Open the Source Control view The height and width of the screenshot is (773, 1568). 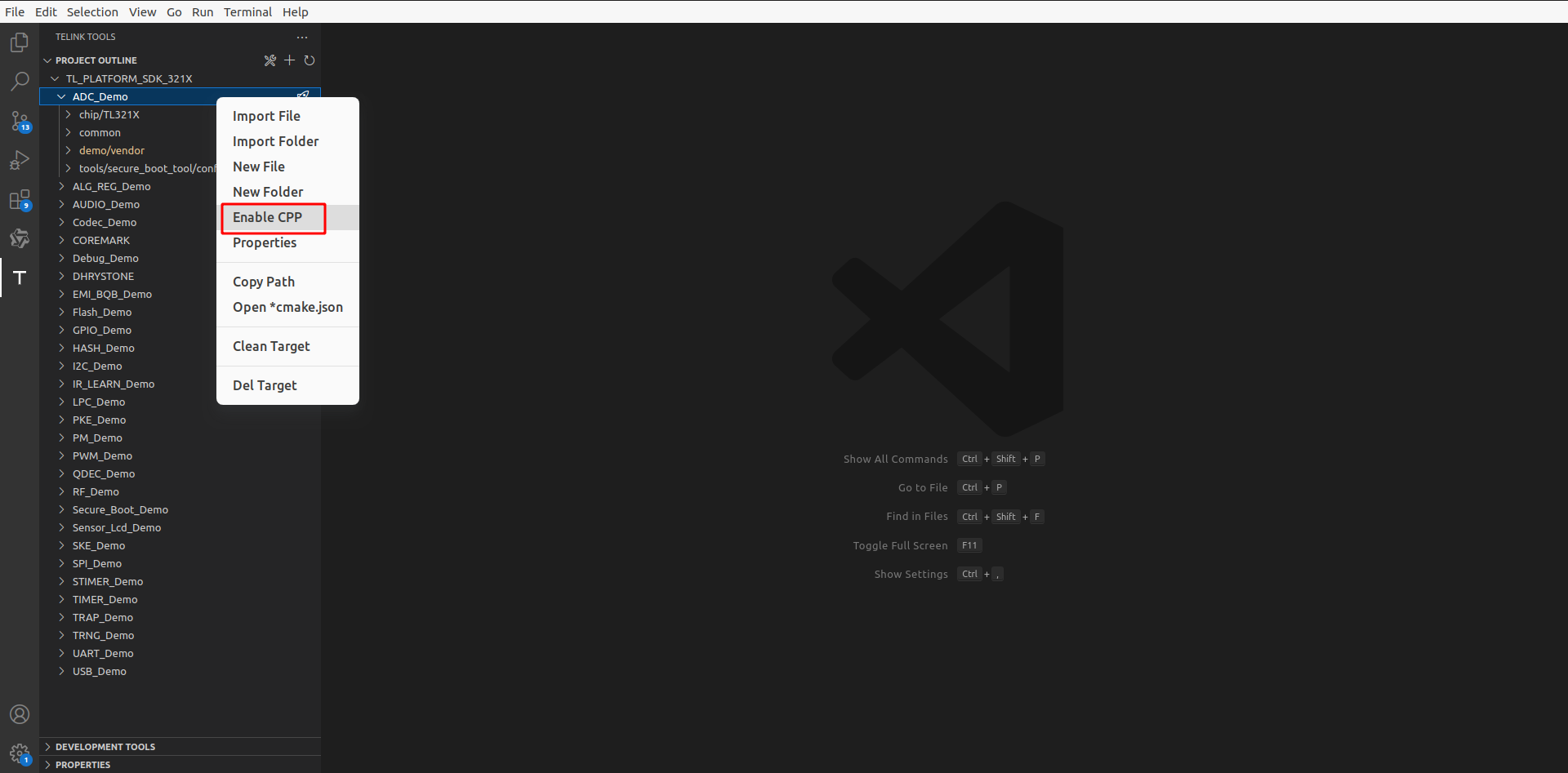pos(19,122)
